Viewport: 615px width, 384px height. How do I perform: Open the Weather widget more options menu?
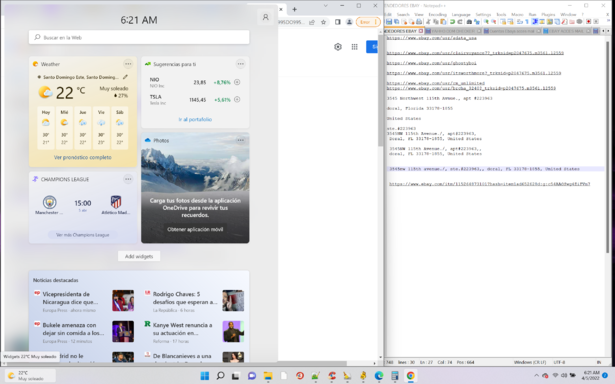click(x=128, y=64)
